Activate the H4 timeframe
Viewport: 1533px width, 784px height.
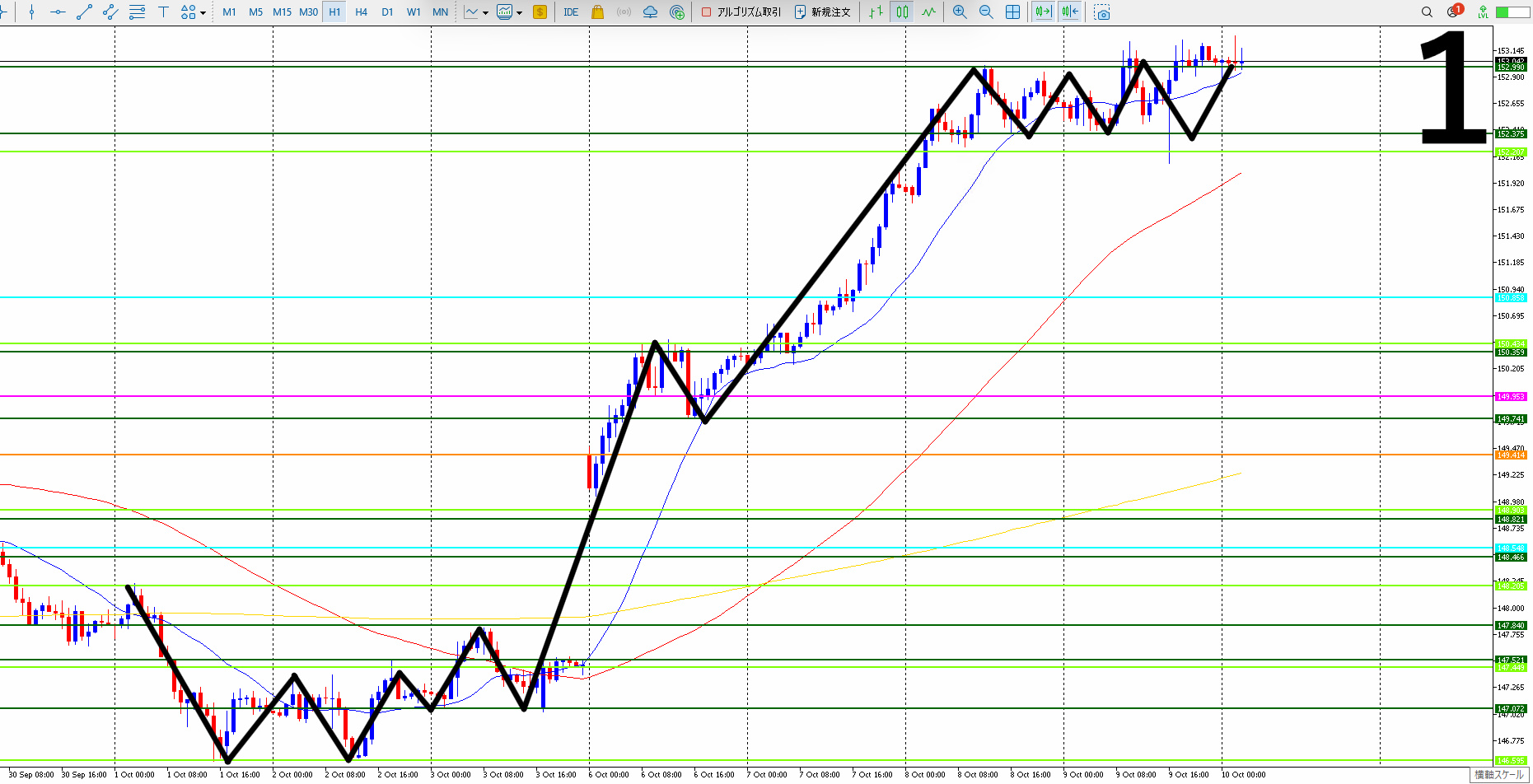(x=361, y=12)
